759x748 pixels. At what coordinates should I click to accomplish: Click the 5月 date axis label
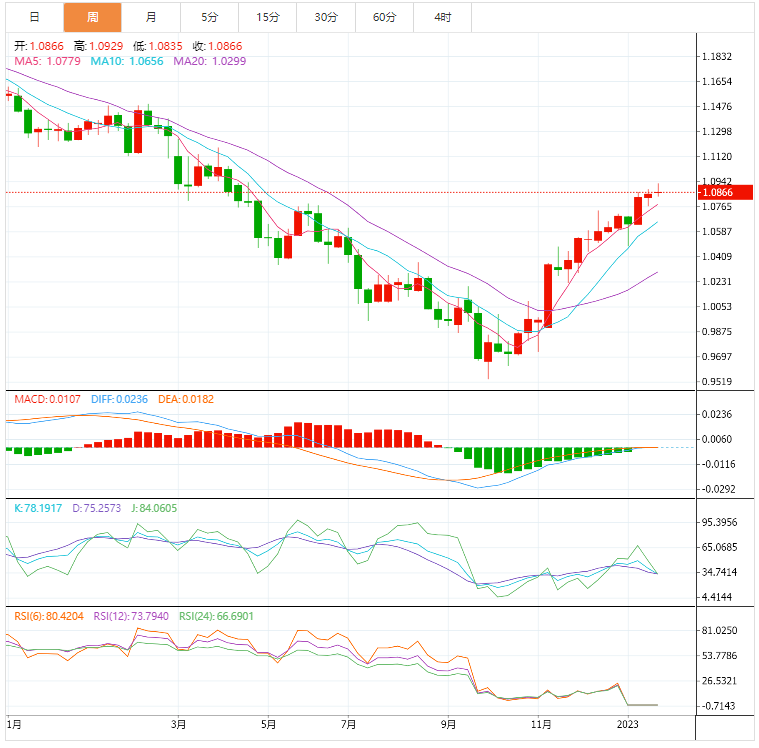coord(269,724)
